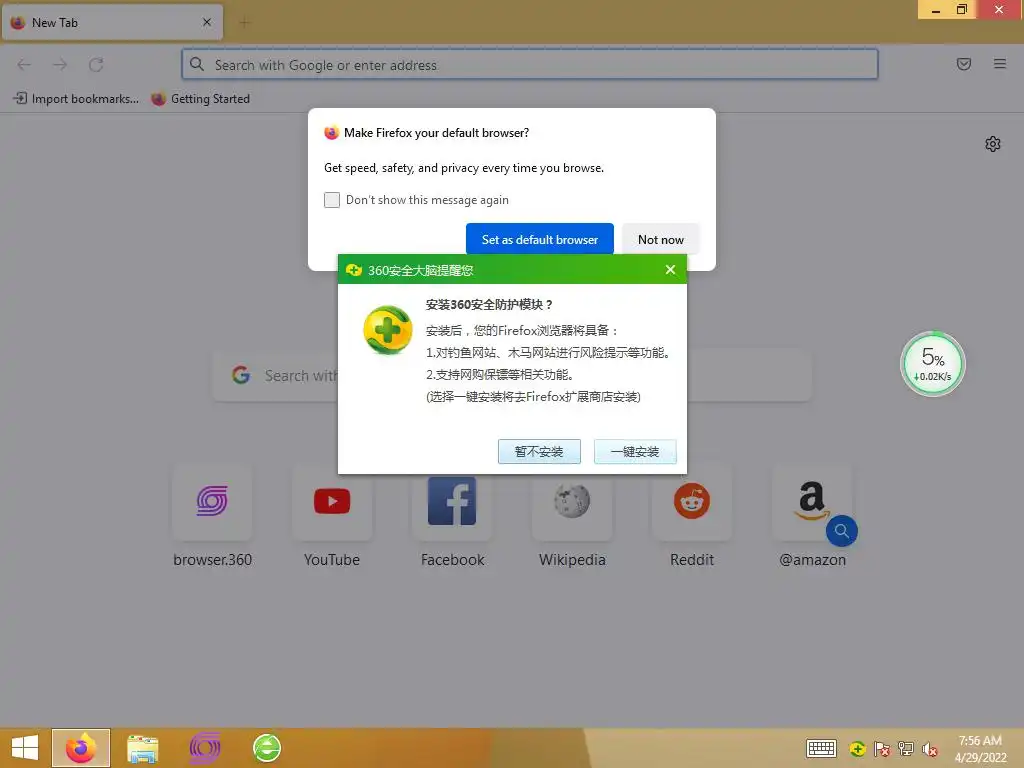Click the 360 speed ball widget showing 5%
The image size is (1024, 768).
tap(933, 364)
